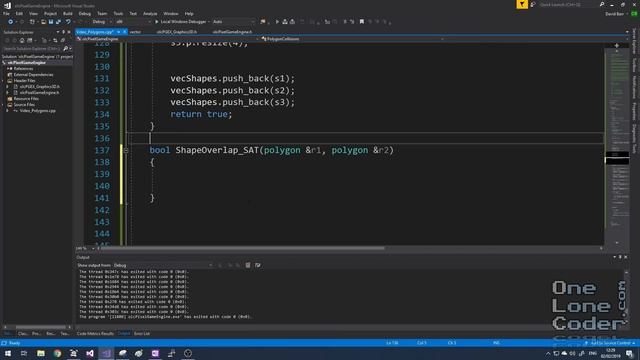The height and width of the screenshot is (360, 640).
Task: Open the OneNote taskbar icon
Action: 155,353
